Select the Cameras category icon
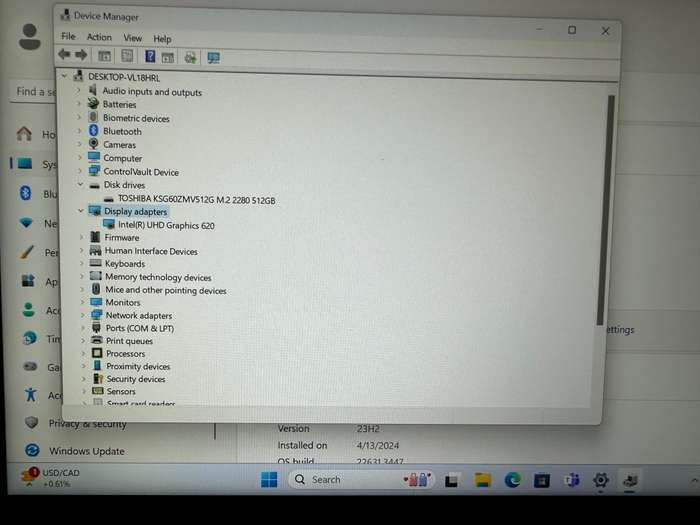 [x=93, y=144]
